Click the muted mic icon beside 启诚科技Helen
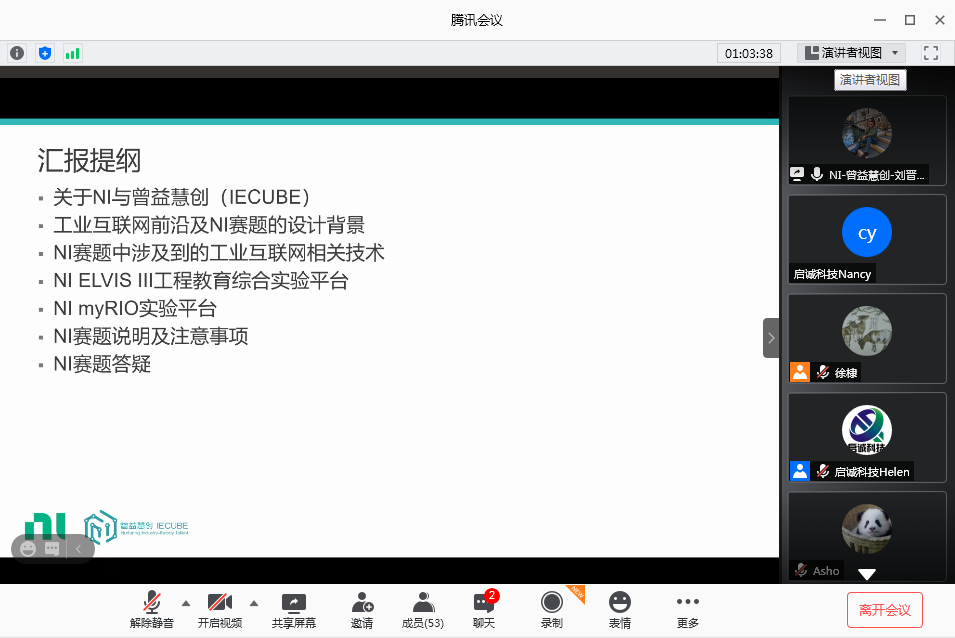Viewport: 955px width, 638px height. click(x=823, y=471)
